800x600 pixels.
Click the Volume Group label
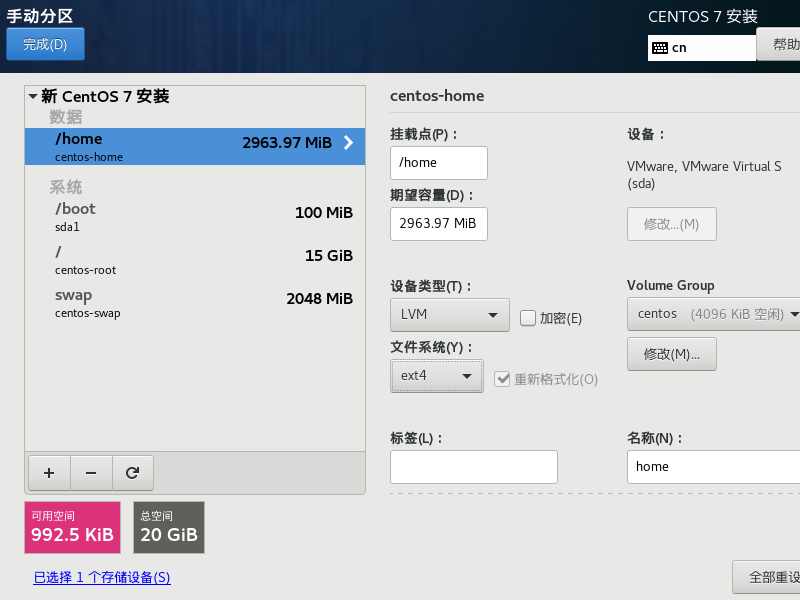tap(670, 285)
